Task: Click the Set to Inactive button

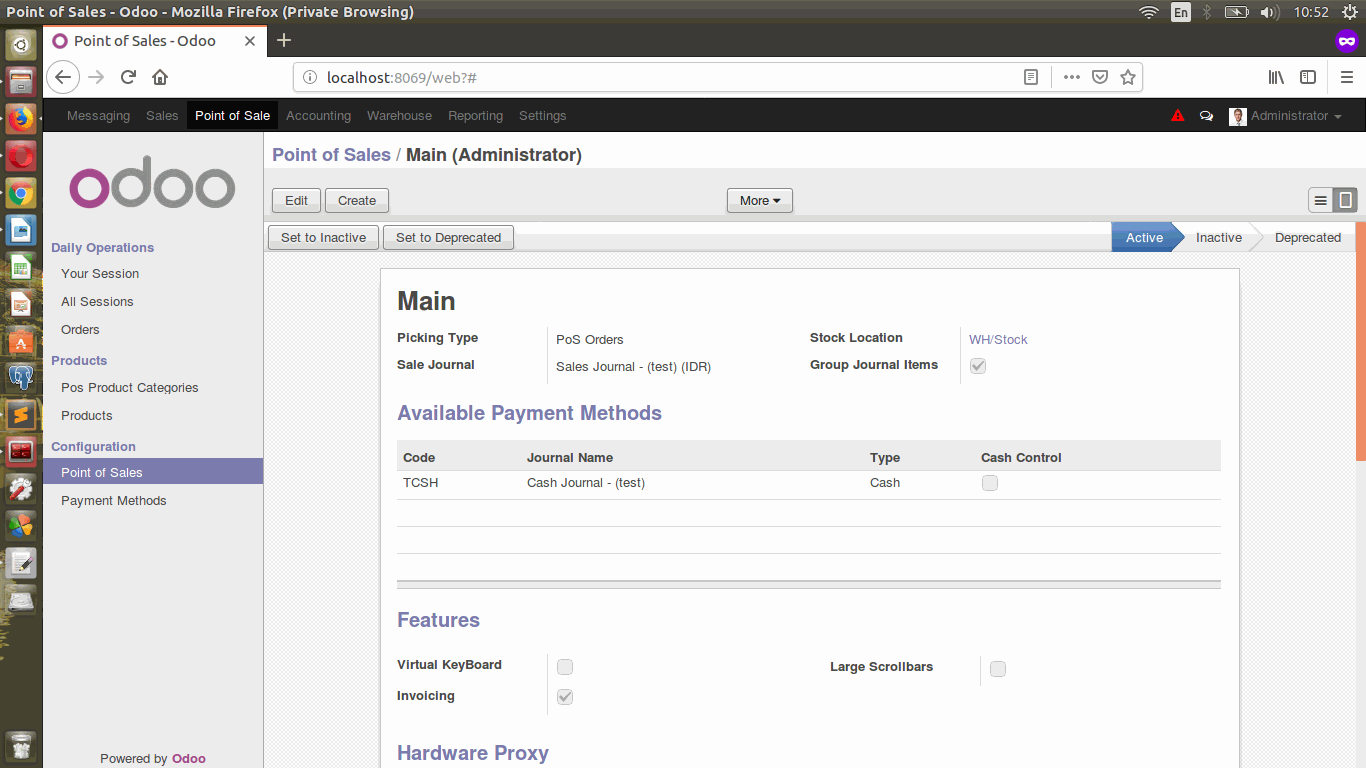Action: [323, 238]
